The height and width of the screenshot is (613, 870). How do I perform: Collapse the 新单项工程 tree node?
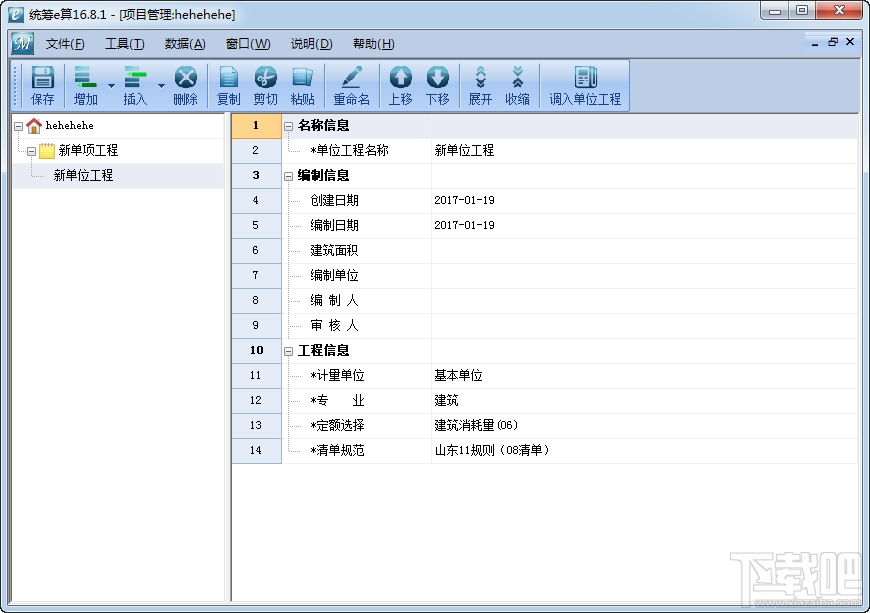(x=32, y=151)
